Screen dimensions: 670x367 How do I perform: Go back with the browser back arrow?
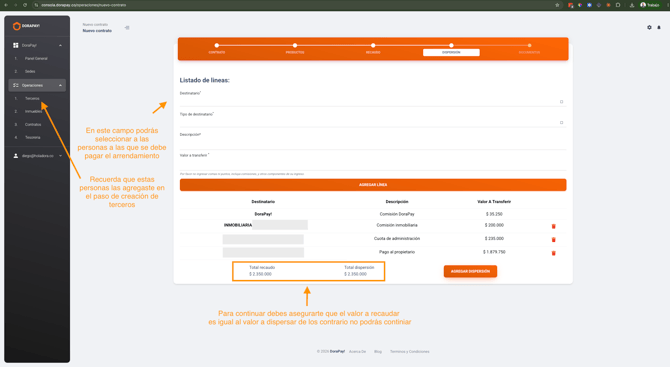coord(6,5)
